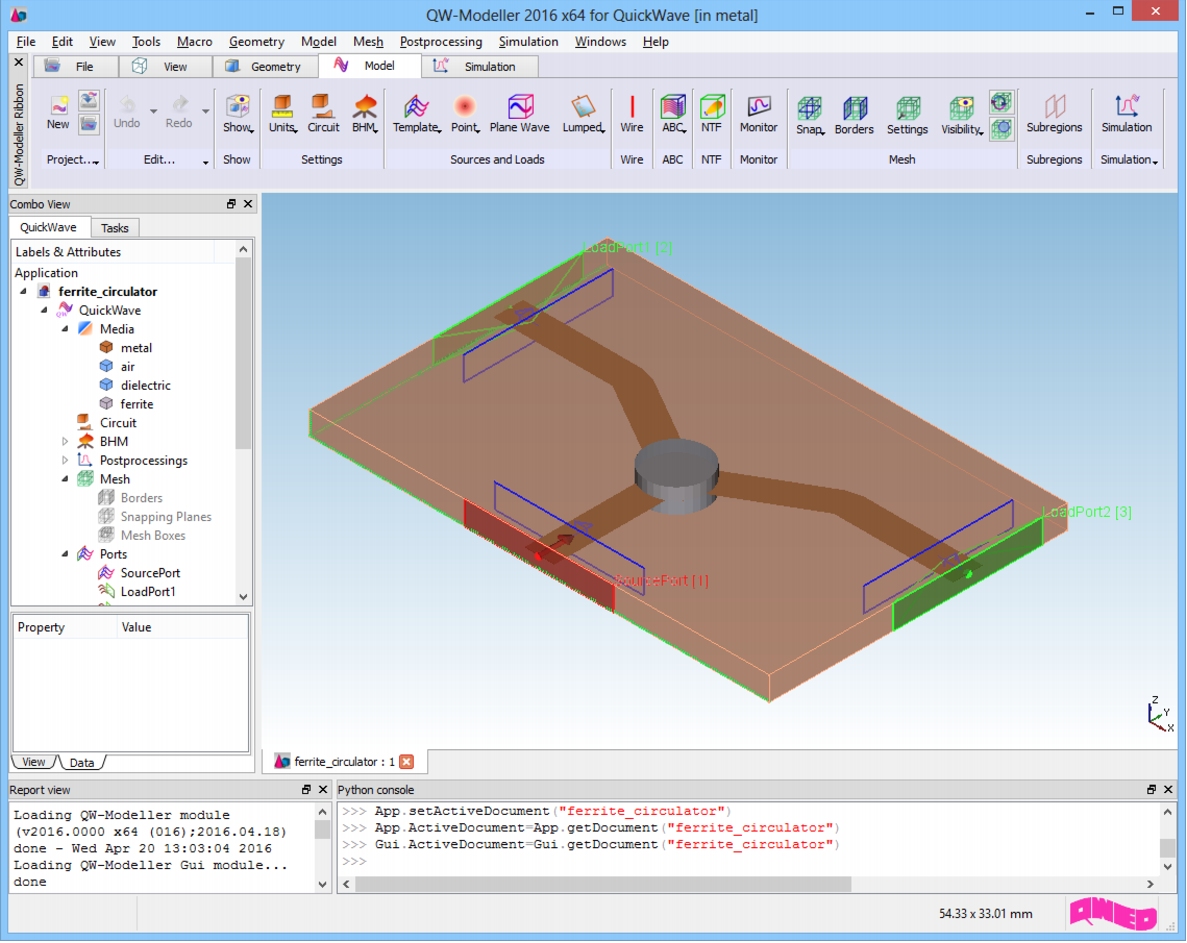Collapse the Media tree node
The height and width of the screenshot is (943, 1187).
pos(65,329)
